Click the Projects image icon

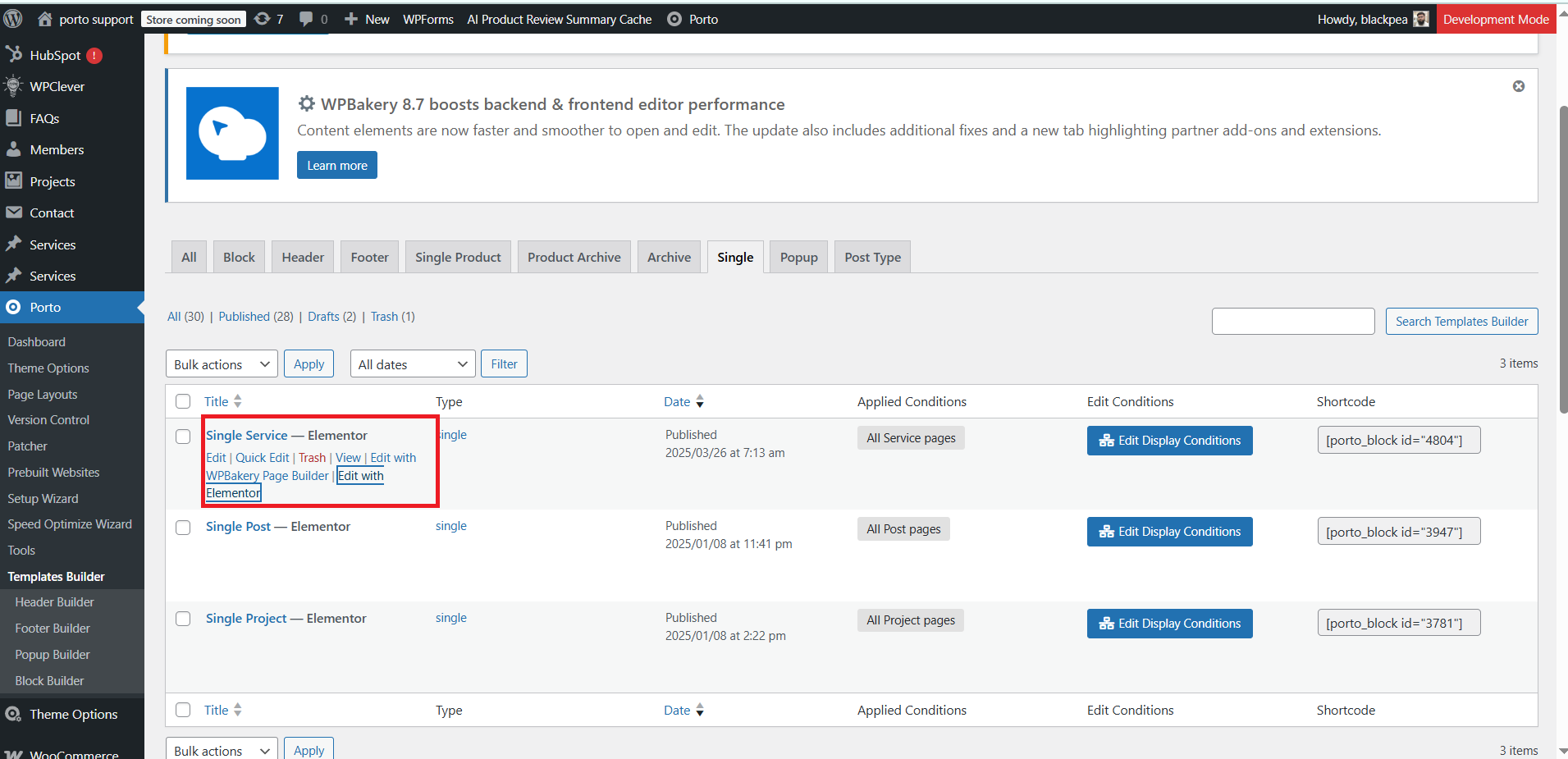click(x=13, y=181)
